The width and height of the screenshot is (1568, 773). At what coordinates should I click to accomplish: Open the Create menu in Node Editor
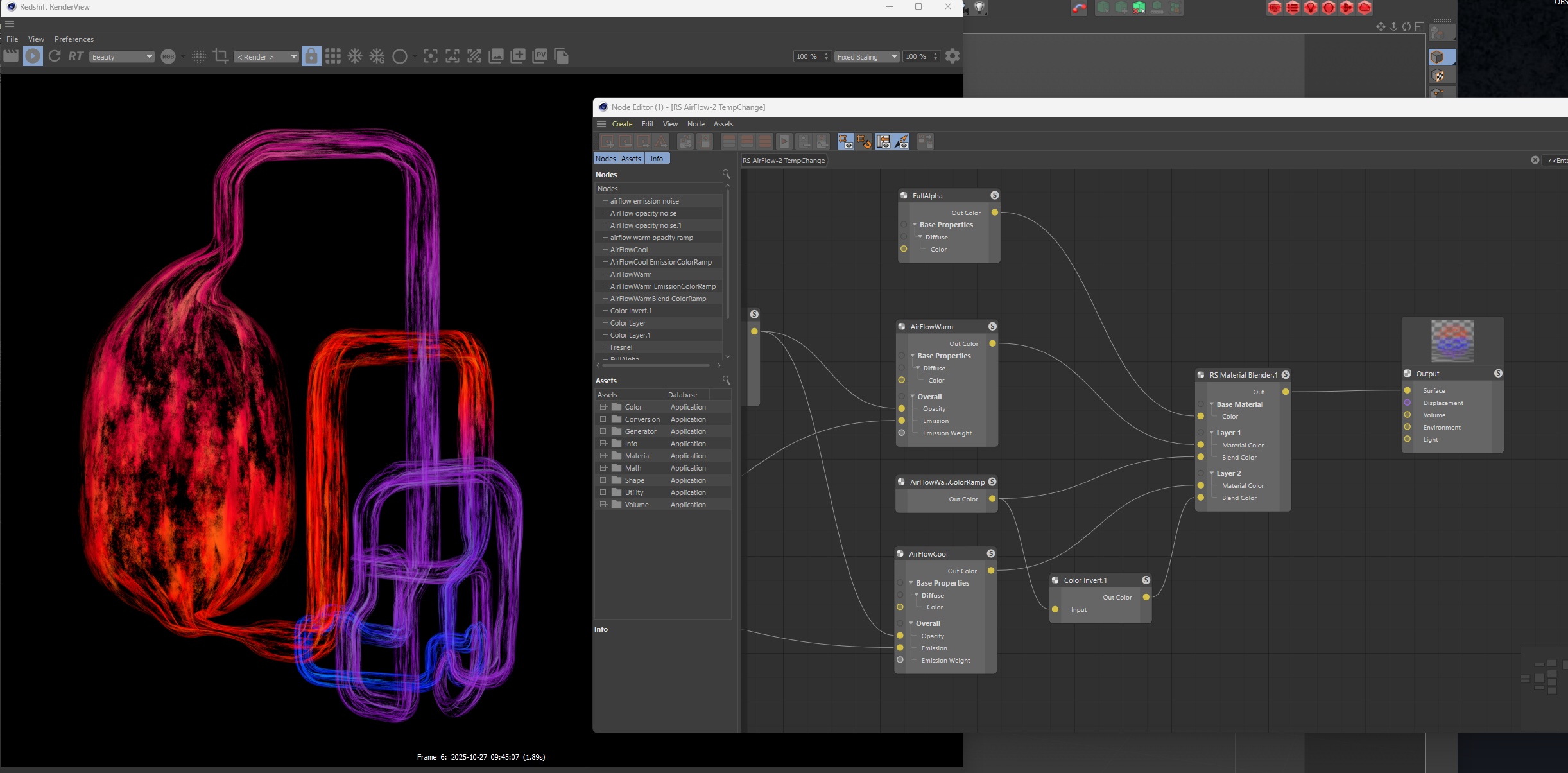coord(621,124)
